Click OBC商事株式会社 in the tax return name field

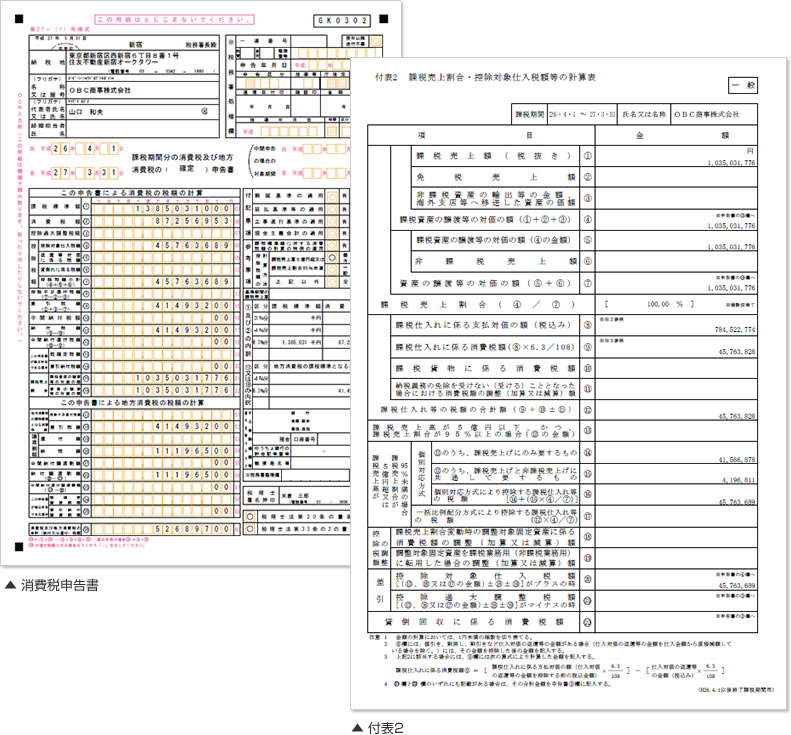(x=100, y=90)
